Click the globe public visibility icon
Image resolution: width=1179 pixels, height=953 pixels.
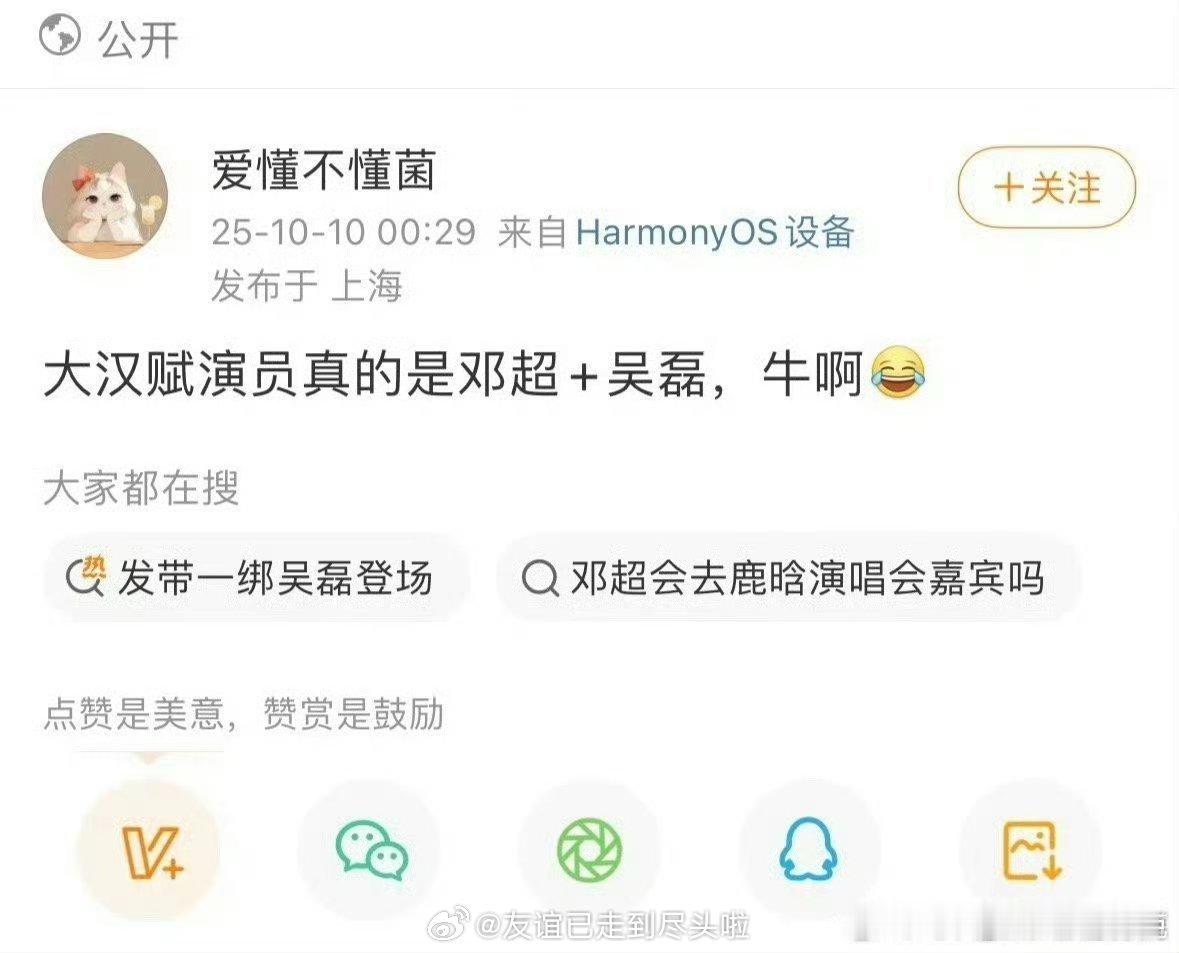[59, 36]
